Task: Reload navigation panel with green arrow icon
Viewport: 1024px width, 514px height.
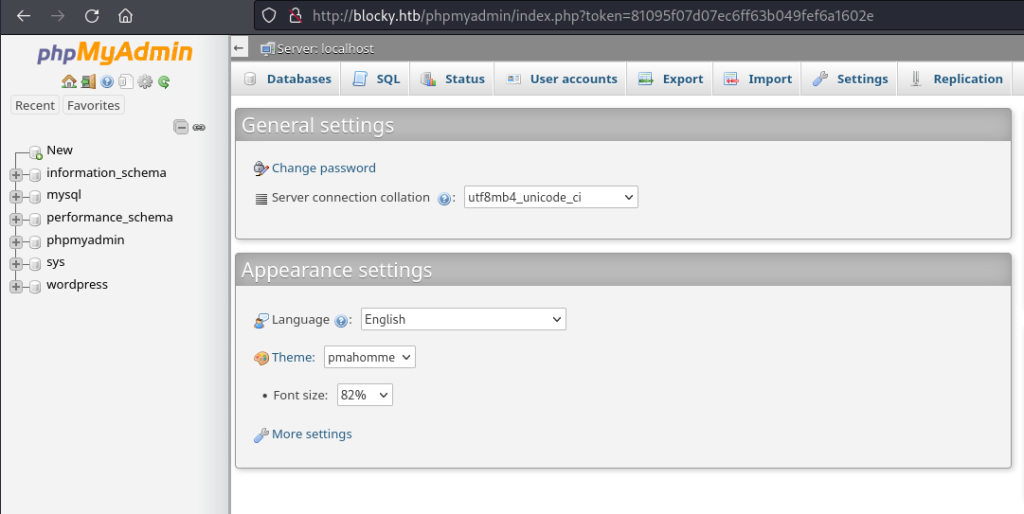Action: (x=164, y=82)
